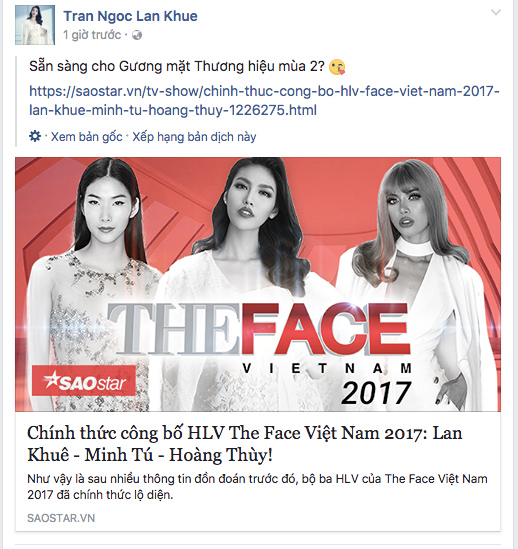Click the SAOstar logo badge on image

click(84, 381)
